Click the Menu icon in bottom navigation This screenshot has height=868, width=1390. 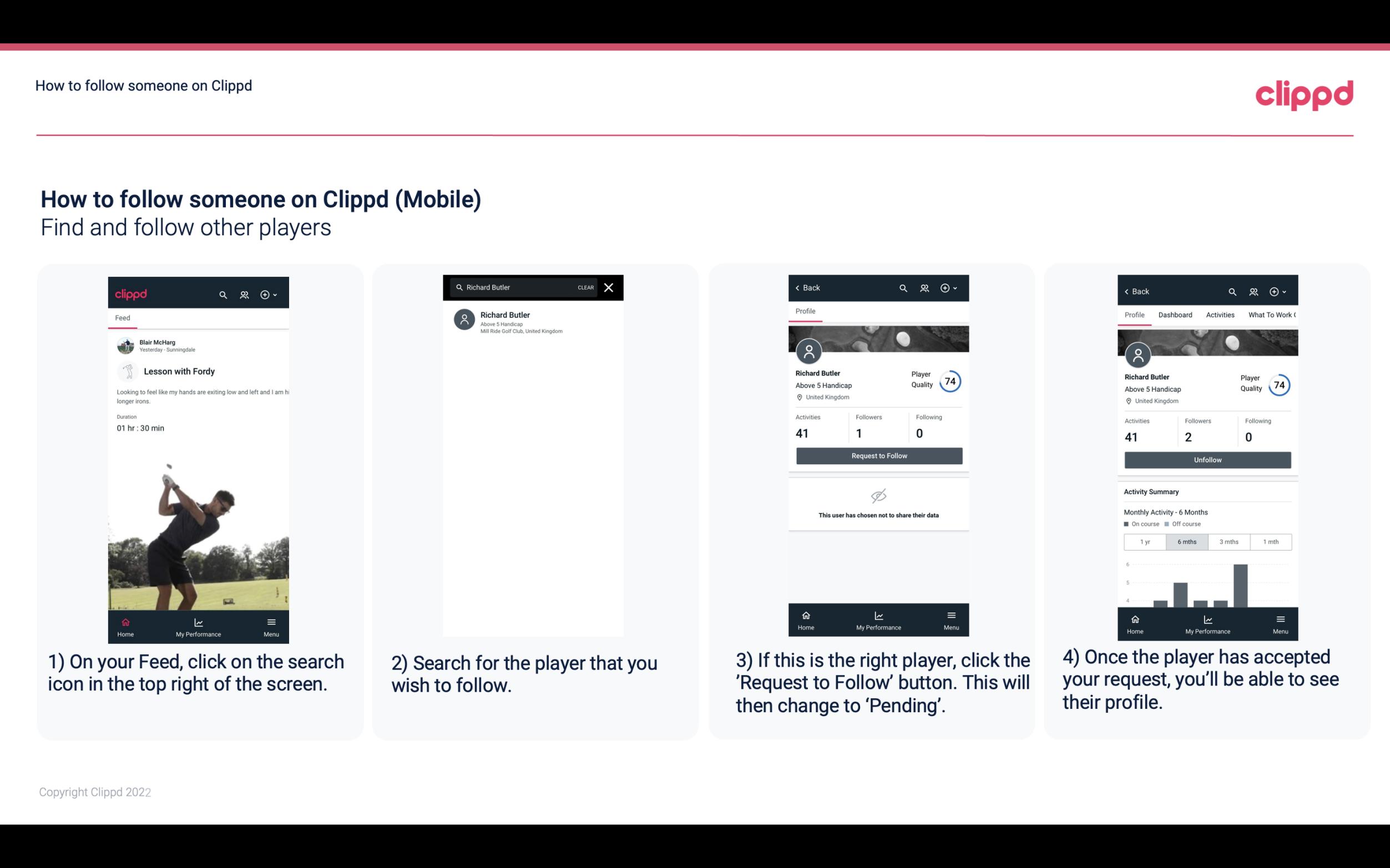[x=271, y=621]
